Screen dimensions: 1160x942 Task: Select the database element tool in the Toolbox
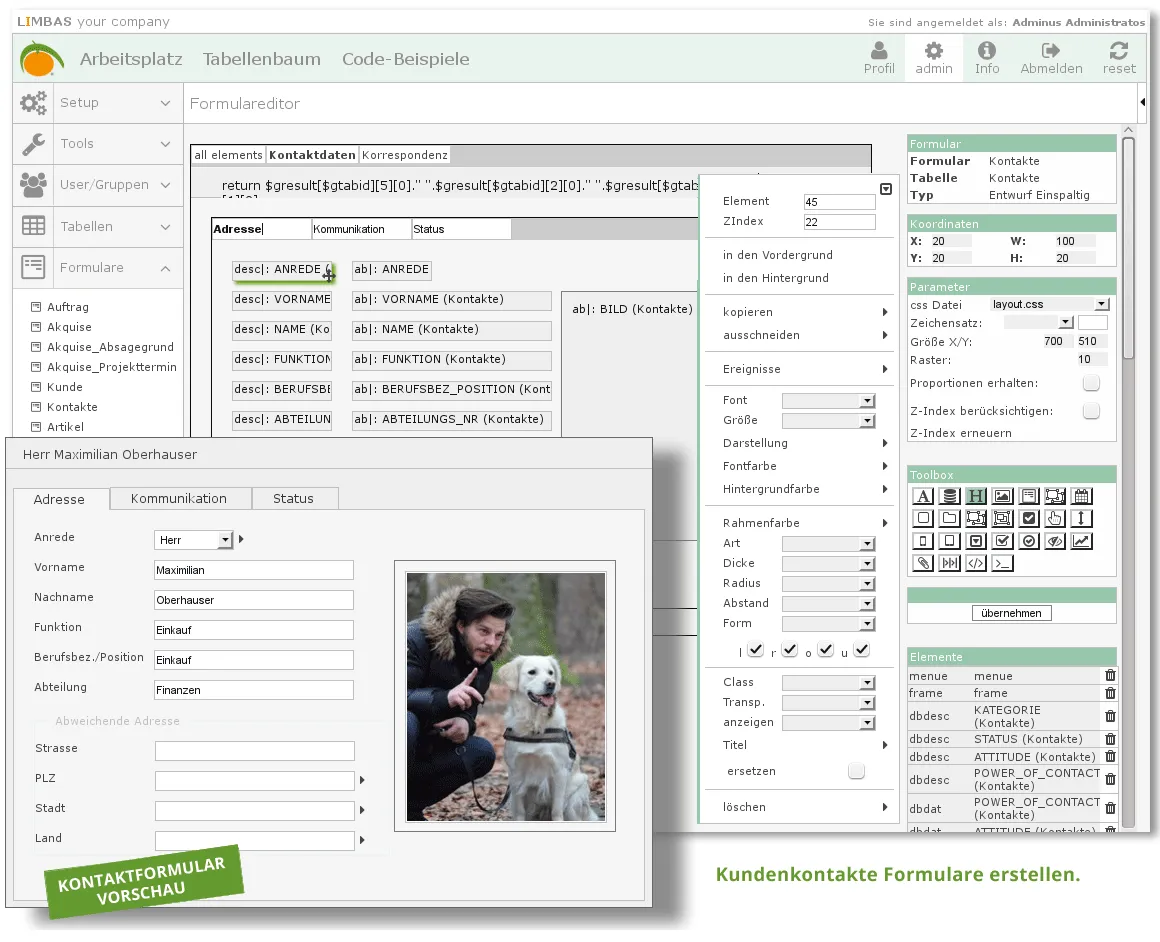pyautogui.click(x=949, y=496)
